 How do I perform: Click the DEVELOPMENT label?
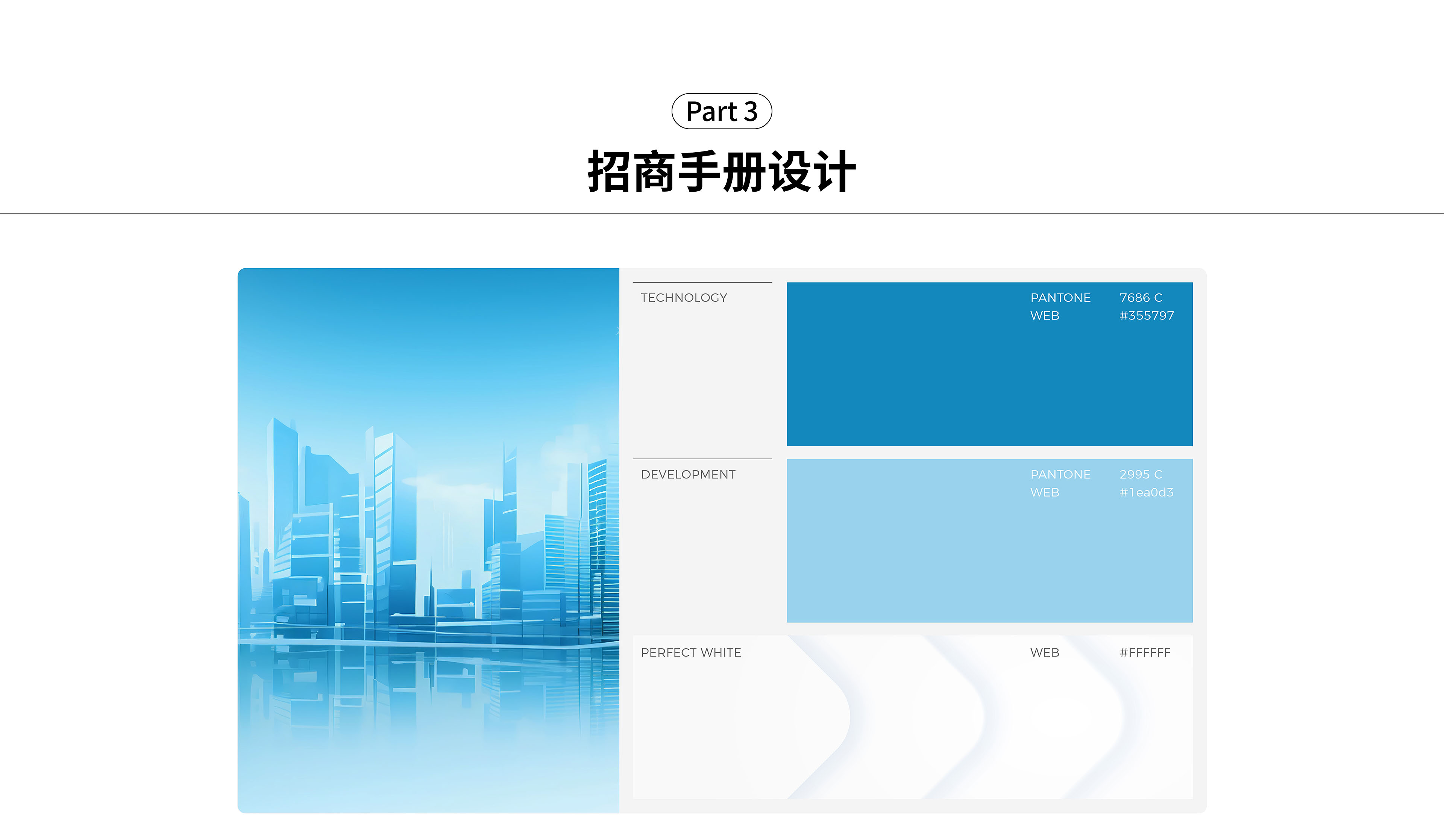coord(688,475)
